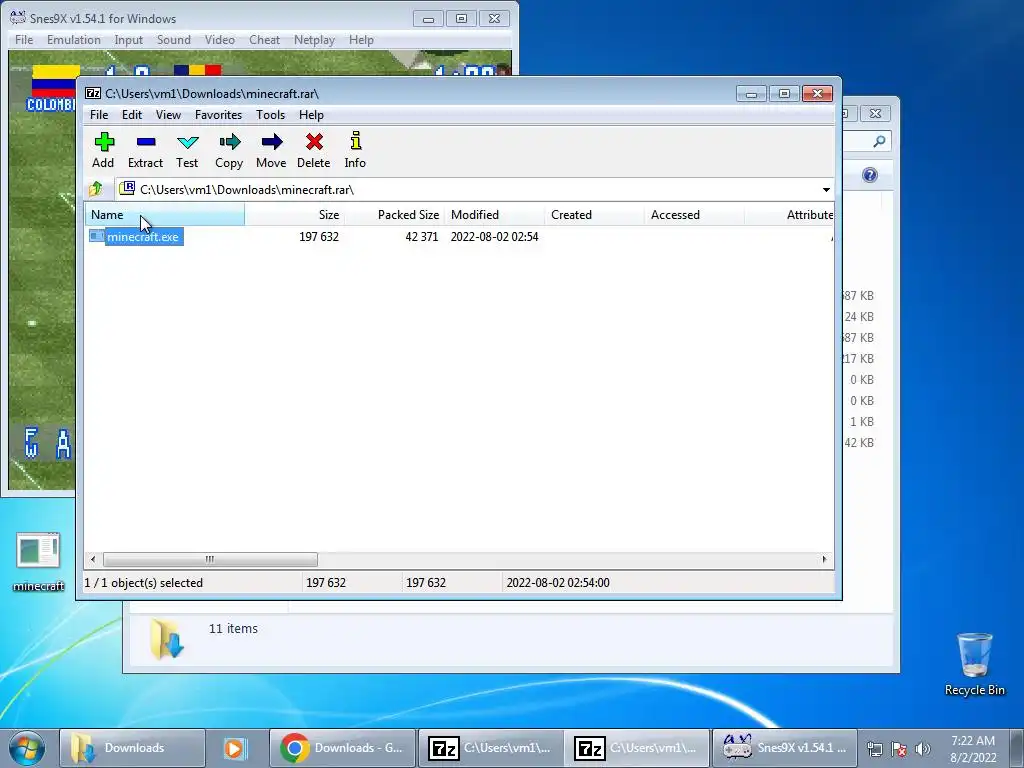The height and width of the screenshot is (768, 1024).
Task: Click the 197 632 size cell of minecraft.exe
Action: pos(319,237)
